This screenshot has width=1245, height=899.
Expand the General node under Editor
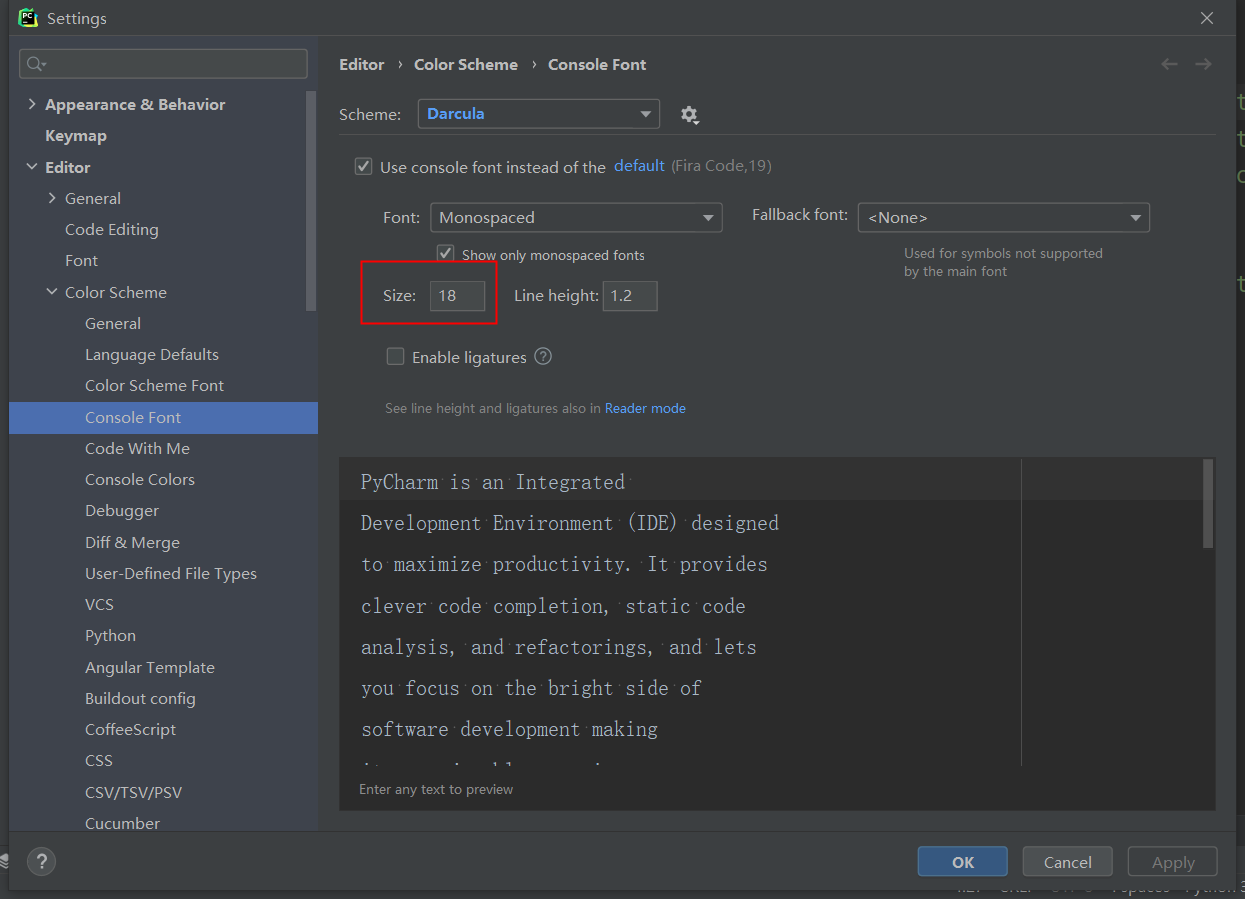(x=52, y=198)
